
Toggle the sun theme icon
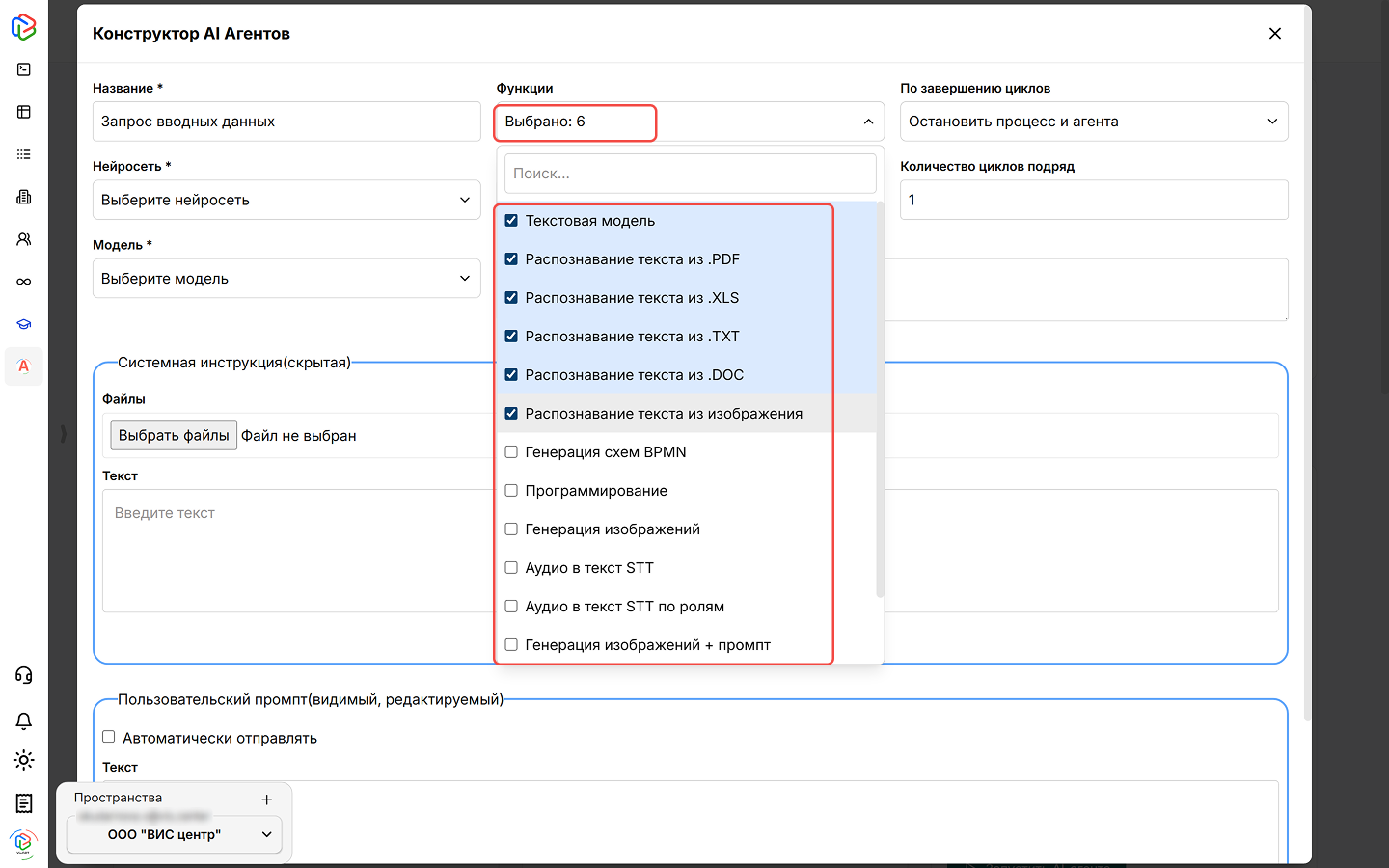point(24,760)
